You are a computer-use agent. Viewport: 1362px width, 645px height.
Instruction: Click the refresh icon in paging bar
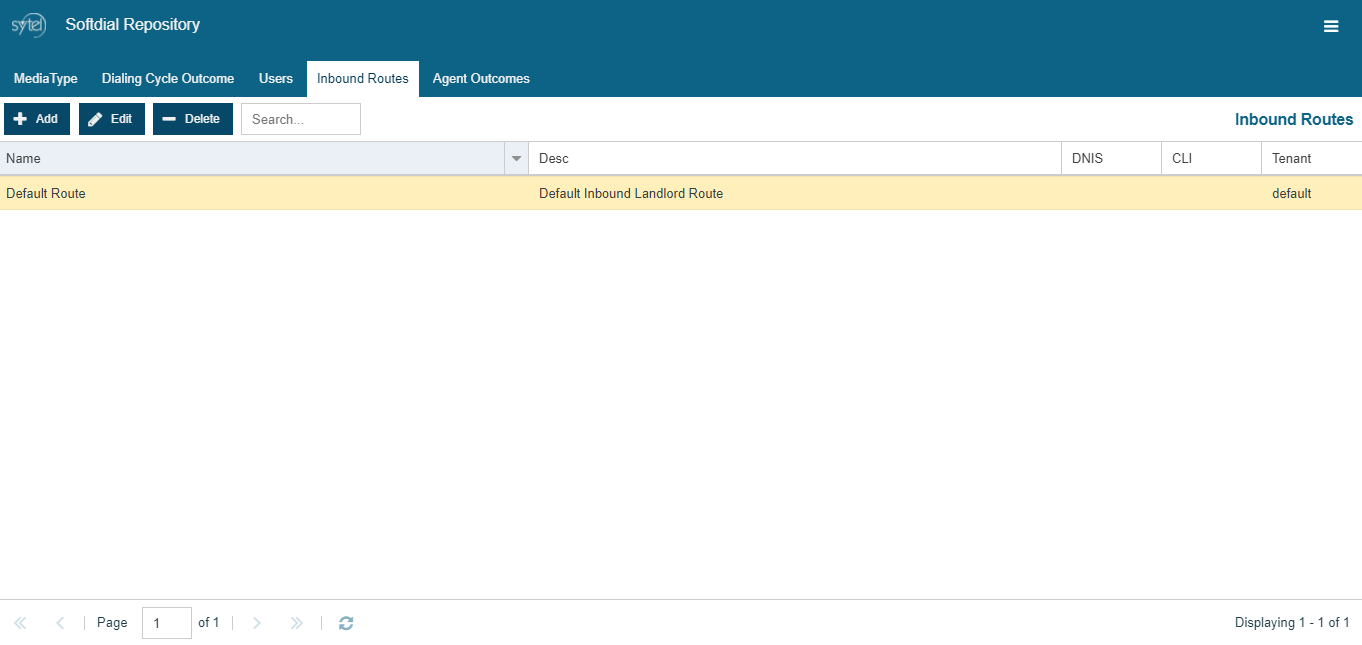click(346, 623)
